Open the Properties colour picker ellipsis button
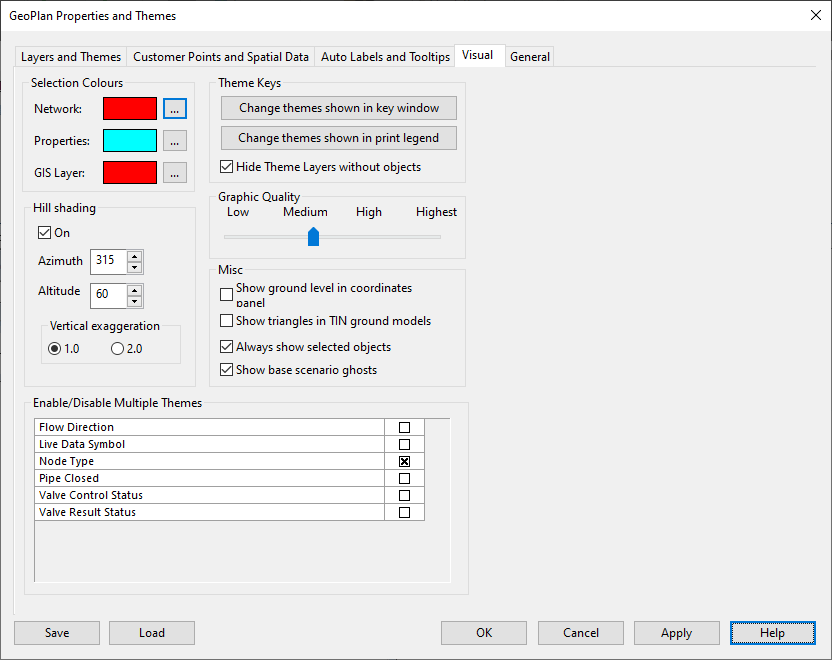The image size is (832, 660). click(175, 141)
